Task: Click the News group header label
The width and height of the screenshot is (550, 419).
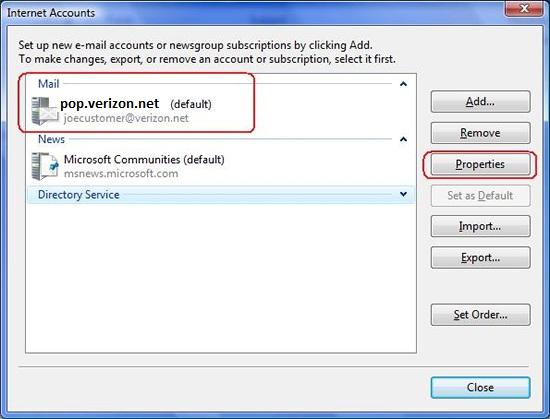Action: 51,139
